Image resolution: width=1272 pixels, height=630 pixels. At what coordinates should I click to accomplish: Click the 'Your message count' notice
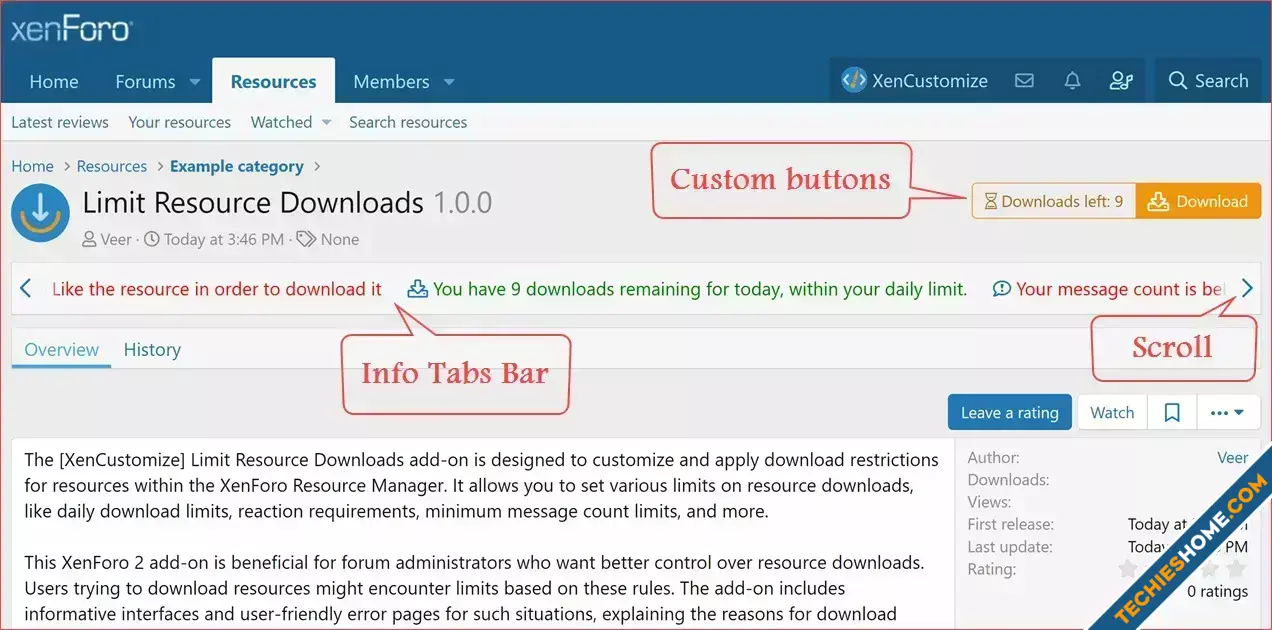(x=1121, y=289)
